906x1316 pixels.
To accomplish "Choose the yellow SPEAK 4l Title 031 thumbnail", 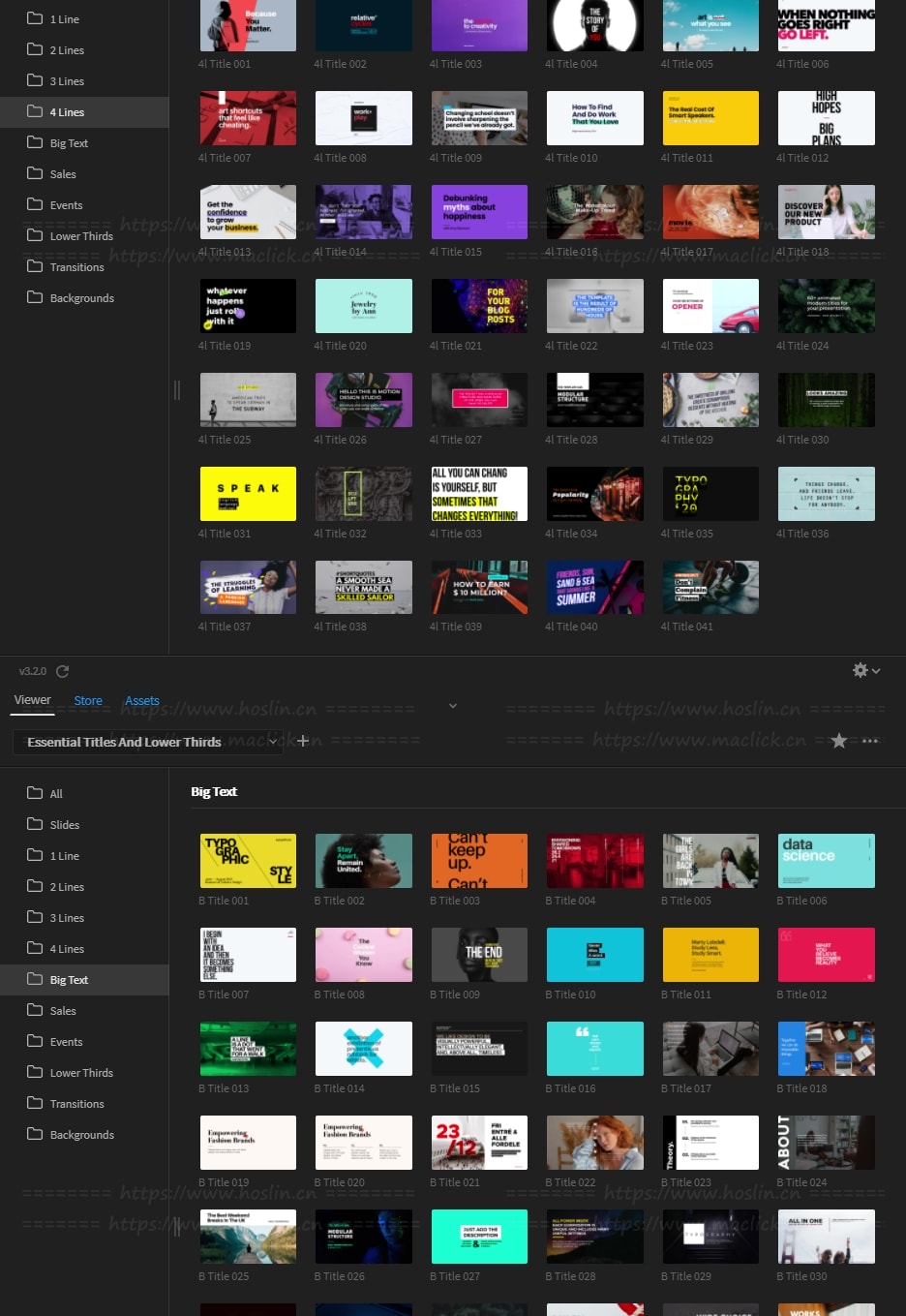I will [x=248, y=494].
